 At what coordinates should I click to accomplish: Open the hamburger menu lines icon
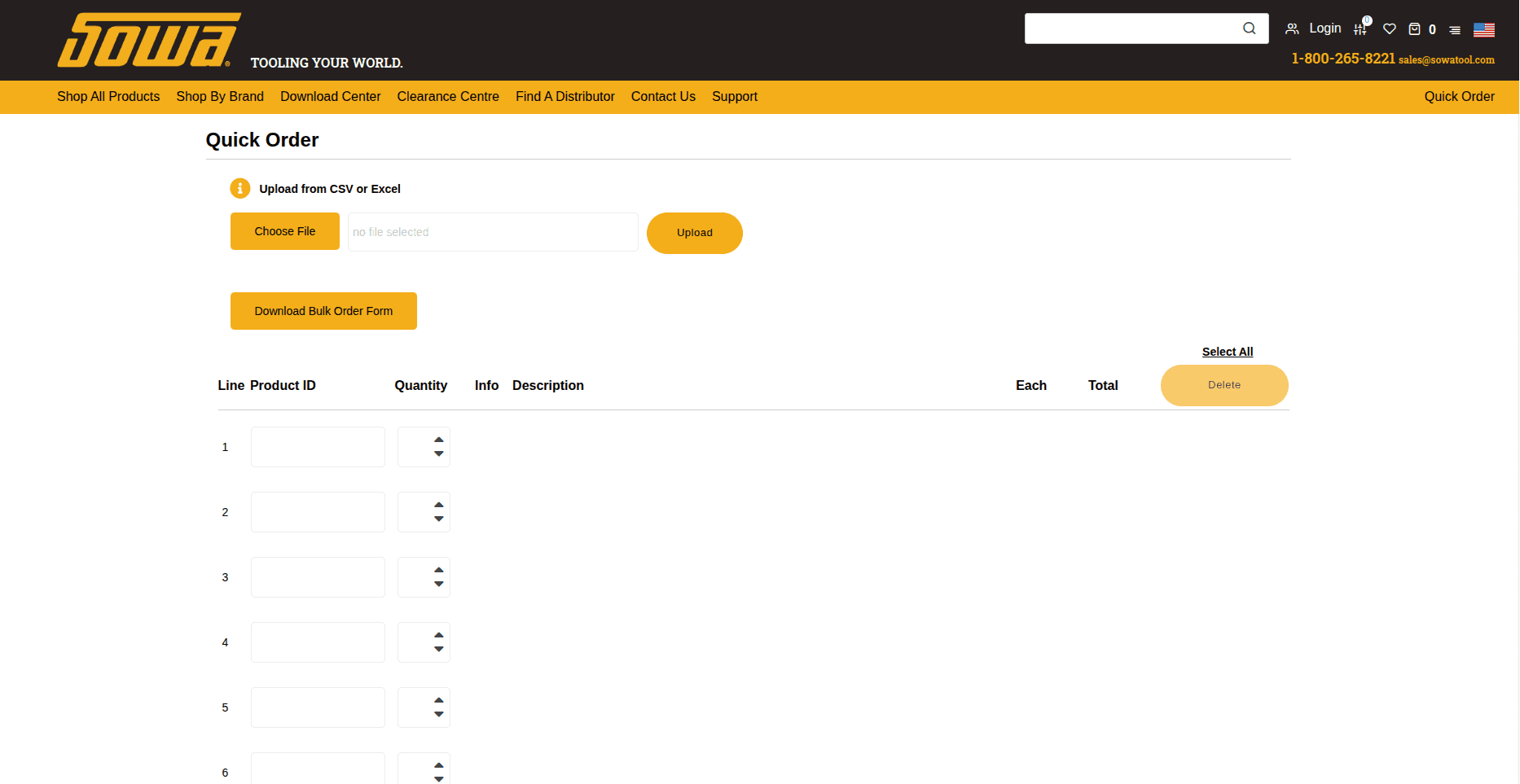1455,29
